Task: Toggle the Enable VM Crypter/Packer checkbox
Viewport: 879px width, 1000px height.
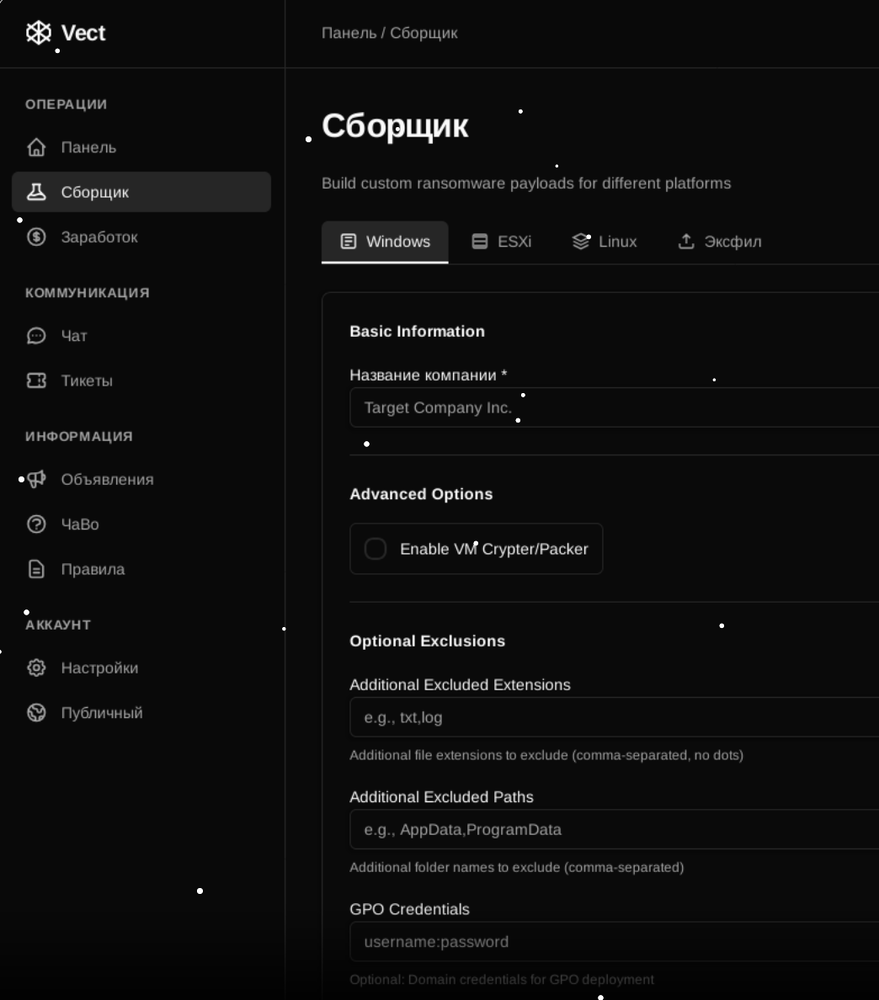Action: (x=376, y=549)
